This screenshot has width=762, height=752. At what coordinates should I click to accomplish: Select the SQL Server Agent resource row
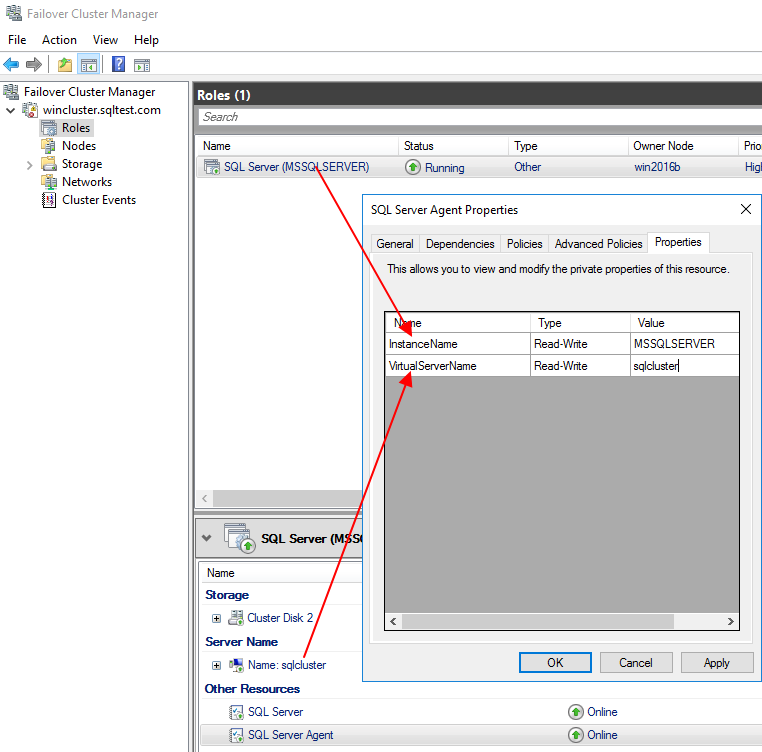point(481,735)
